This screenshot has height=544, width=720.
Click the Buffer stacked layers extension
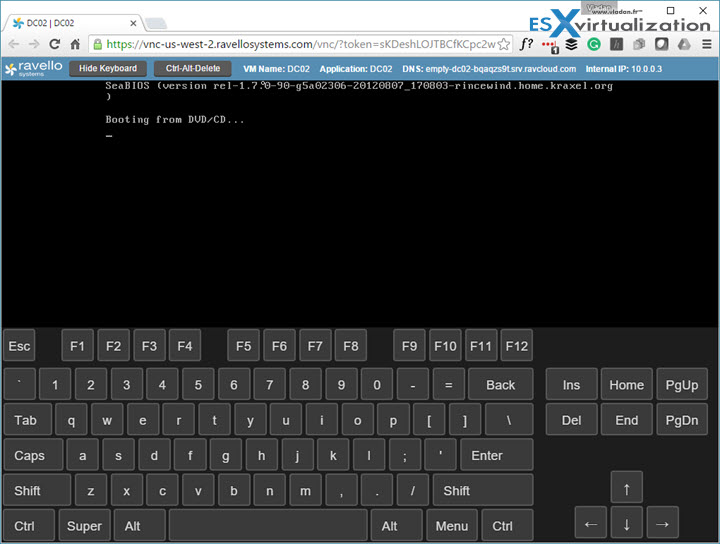coord(571,44)
